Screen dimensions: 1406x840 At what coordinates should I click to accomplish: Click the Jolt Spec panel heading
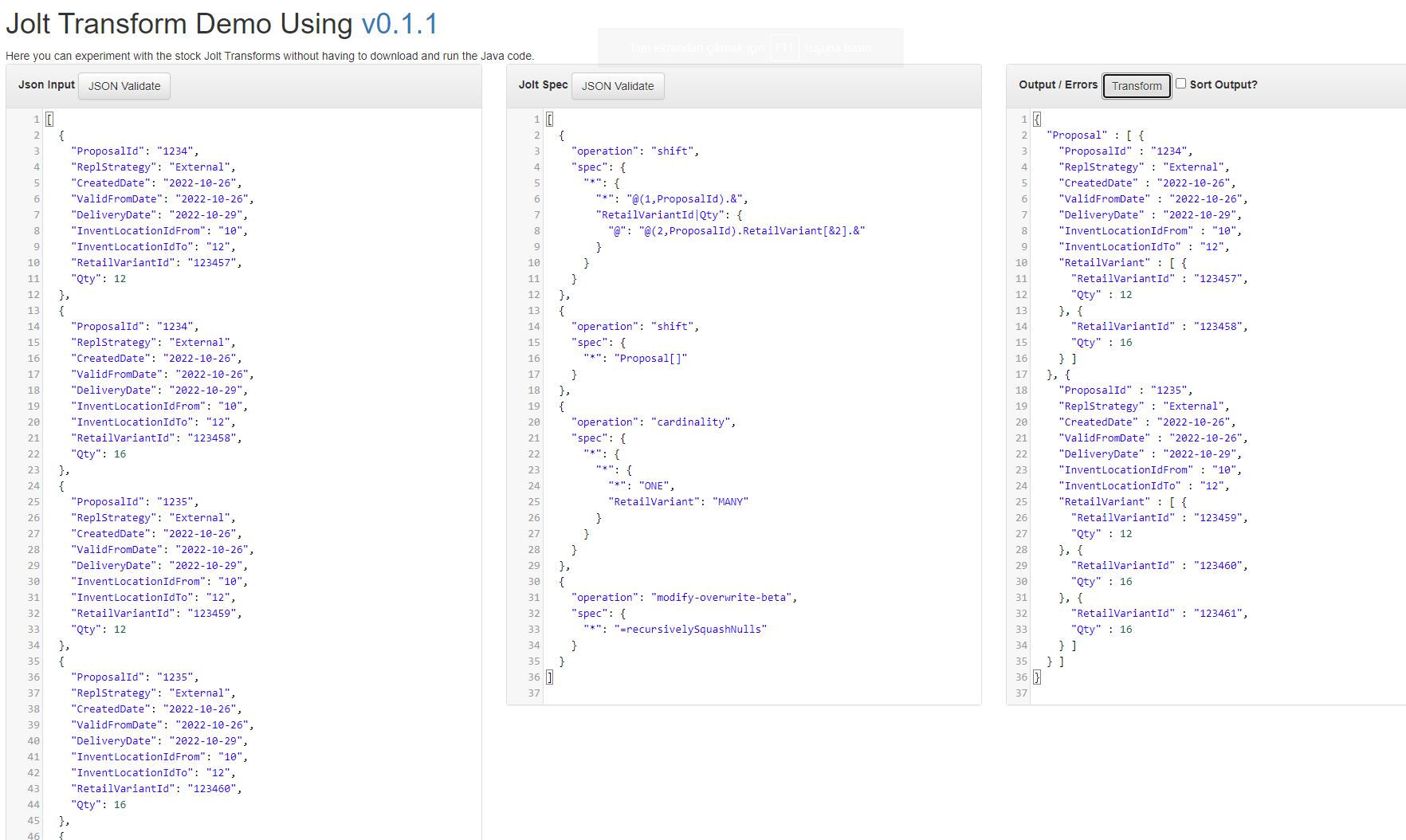[543, 84]
